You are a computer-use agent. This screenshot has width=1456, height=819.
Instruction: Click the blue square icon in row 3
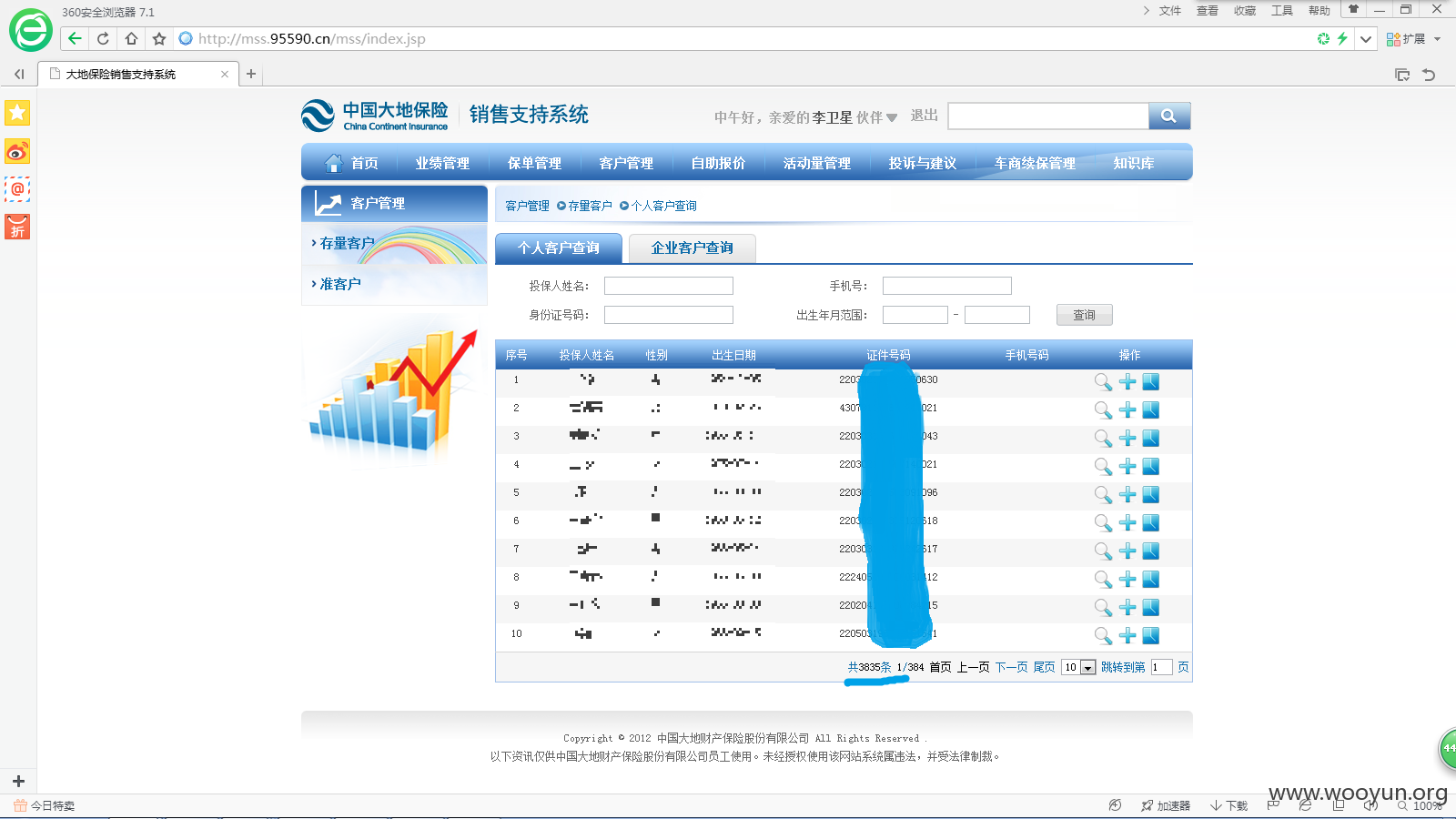1151,439
